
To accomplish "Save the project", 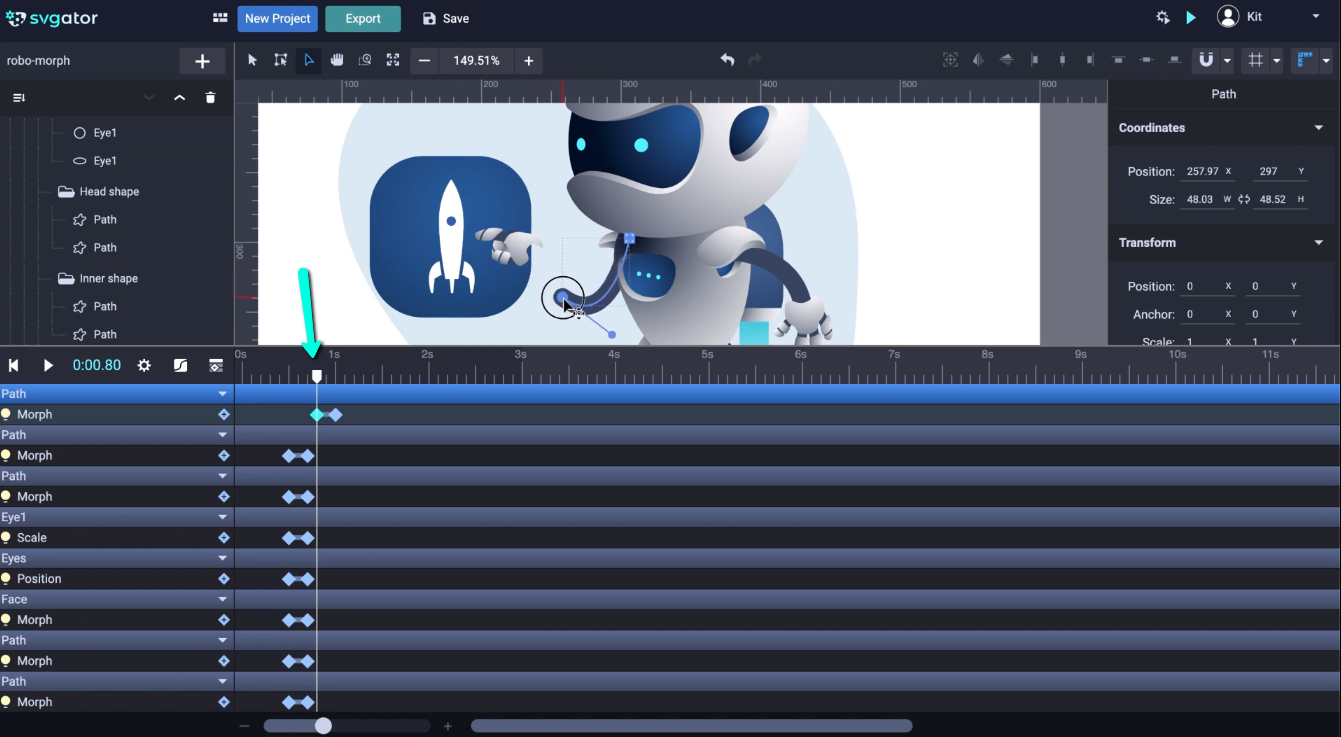I will (x=445, y=18).
